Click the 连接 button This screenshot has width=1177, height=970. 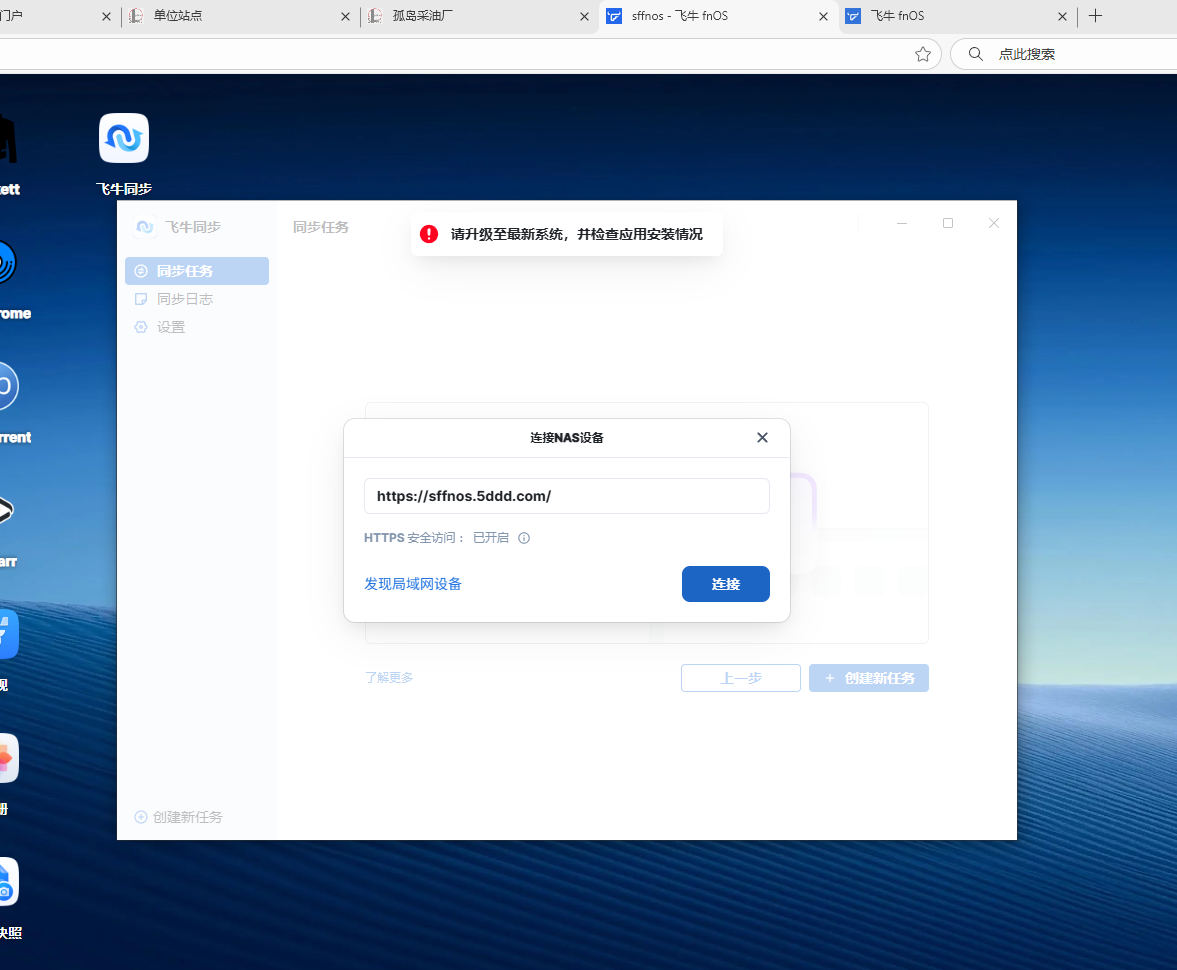[x=725, y=584]
